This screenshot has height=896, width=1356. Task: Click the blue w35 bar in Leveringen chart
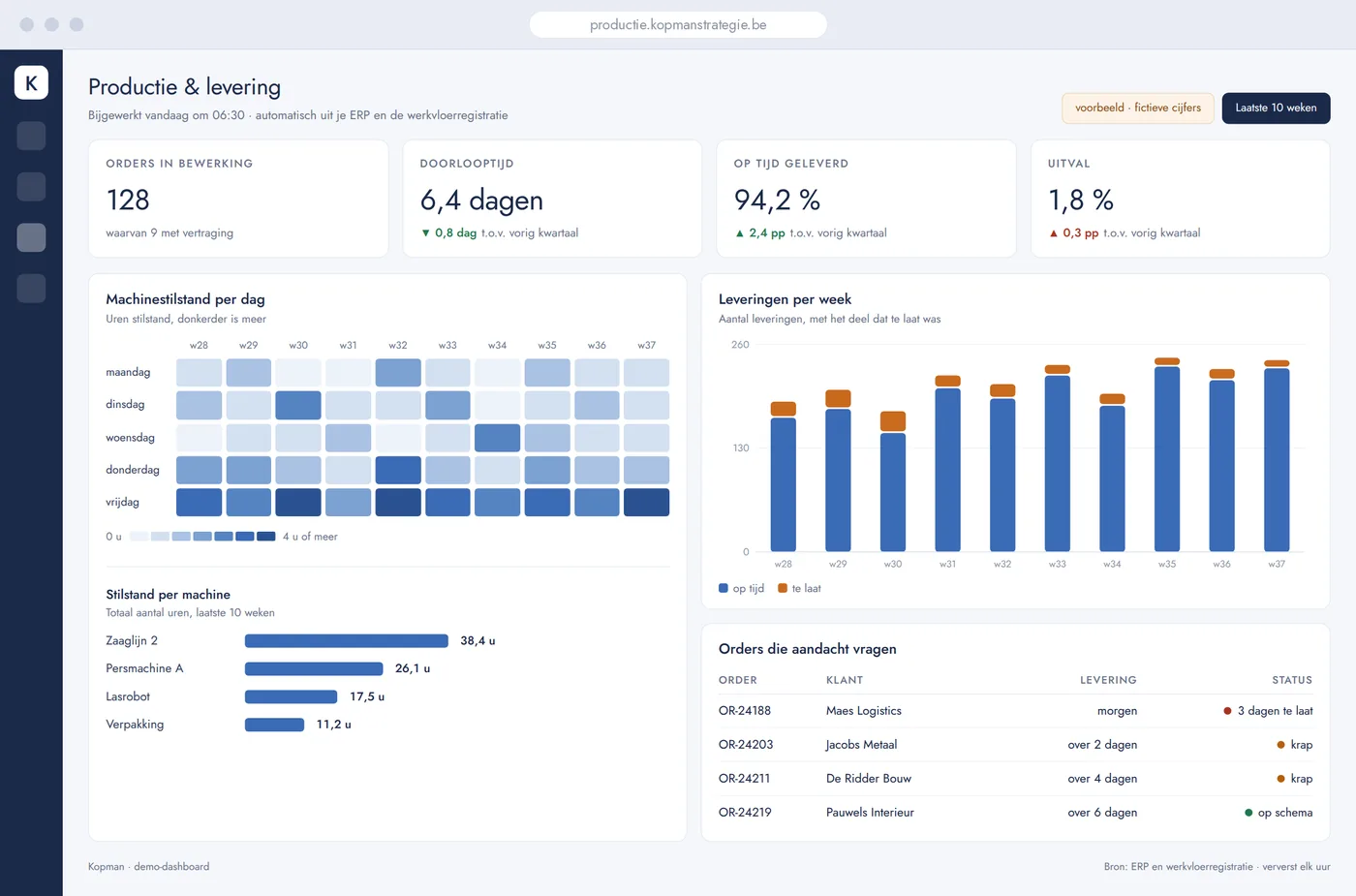coord(1167,459)
